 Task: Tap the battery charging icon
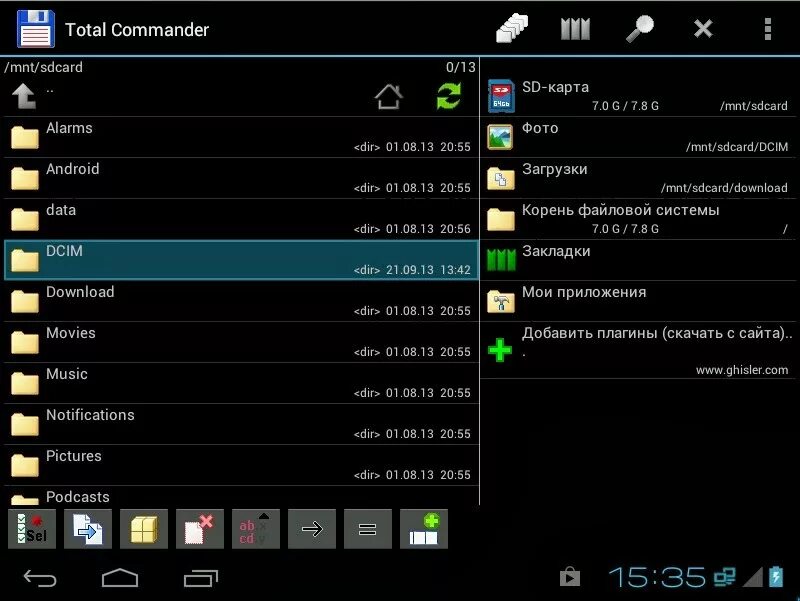click(776, 577)
